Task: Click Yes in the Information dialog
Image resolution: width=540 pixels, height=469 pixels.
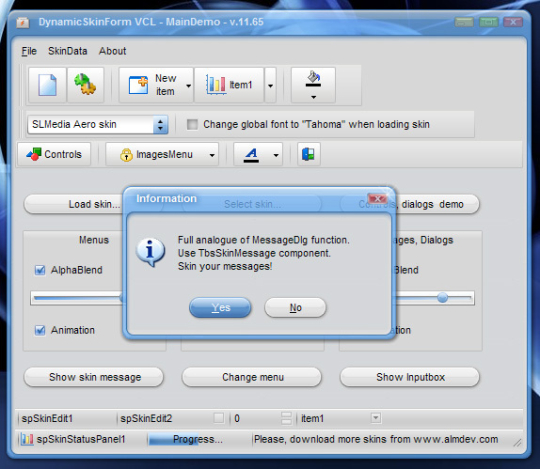Action: click(220, 308)
